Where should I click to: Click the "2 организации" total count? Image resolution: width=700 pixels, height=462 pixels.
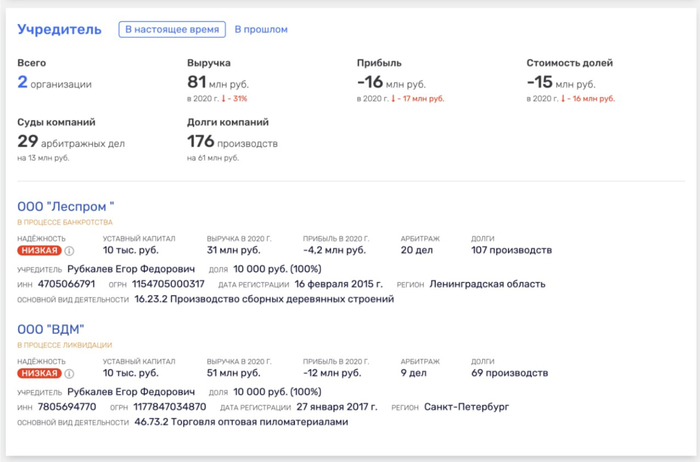pyautogui.click(x=54, y=83)
